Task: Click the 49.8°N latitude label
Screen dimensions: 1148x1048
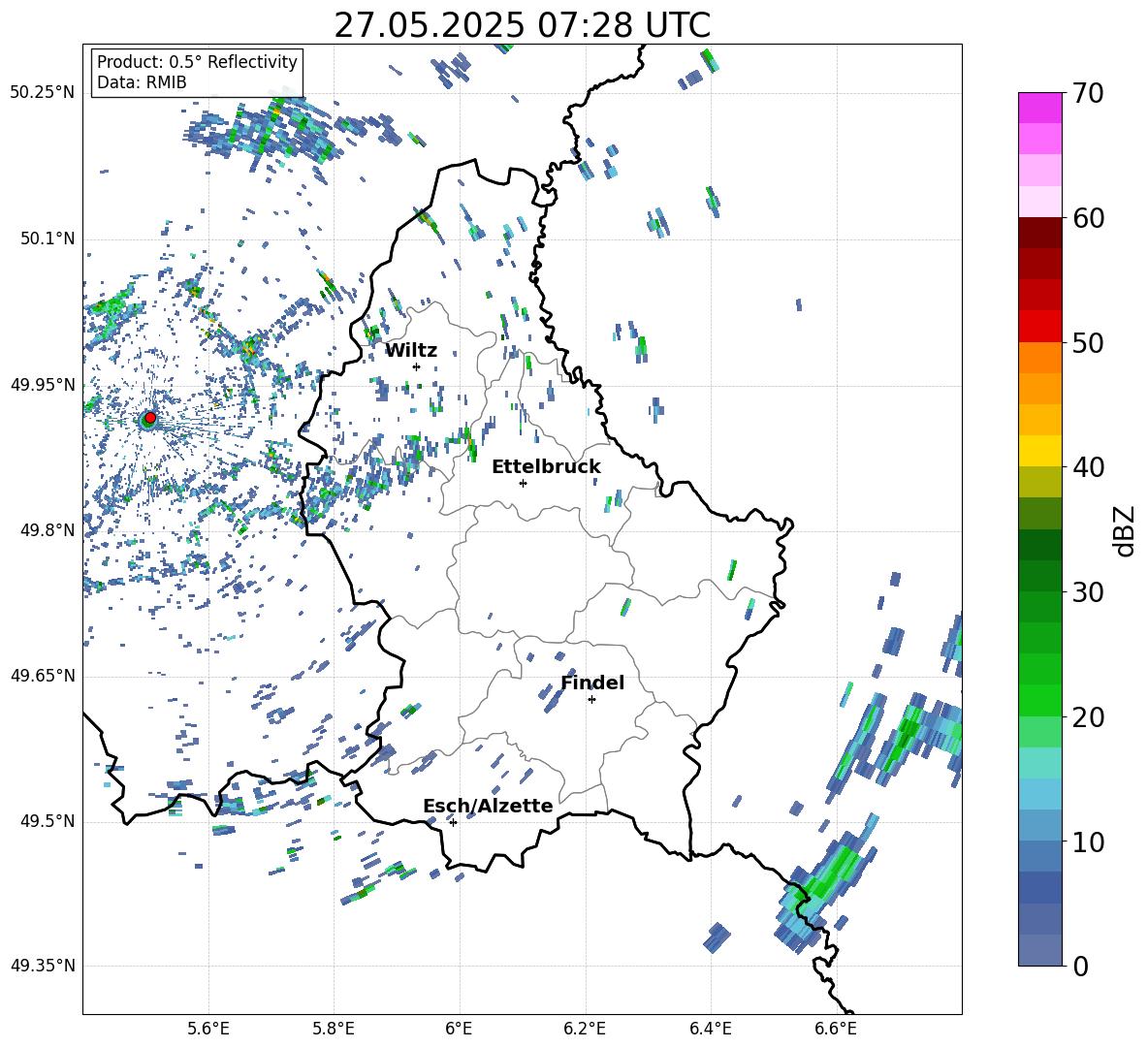Action: [47, 530]
